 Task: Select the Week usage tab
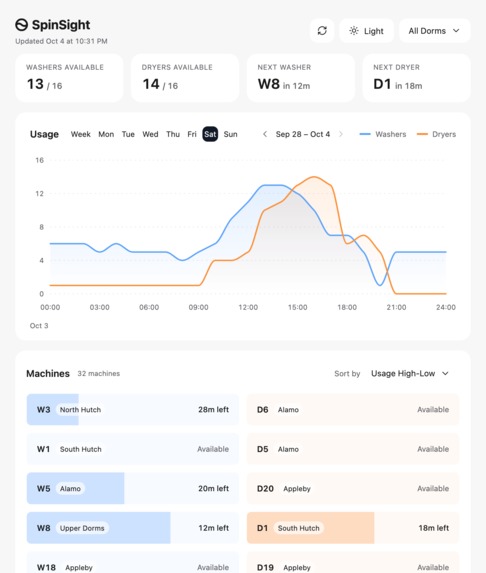80,134
